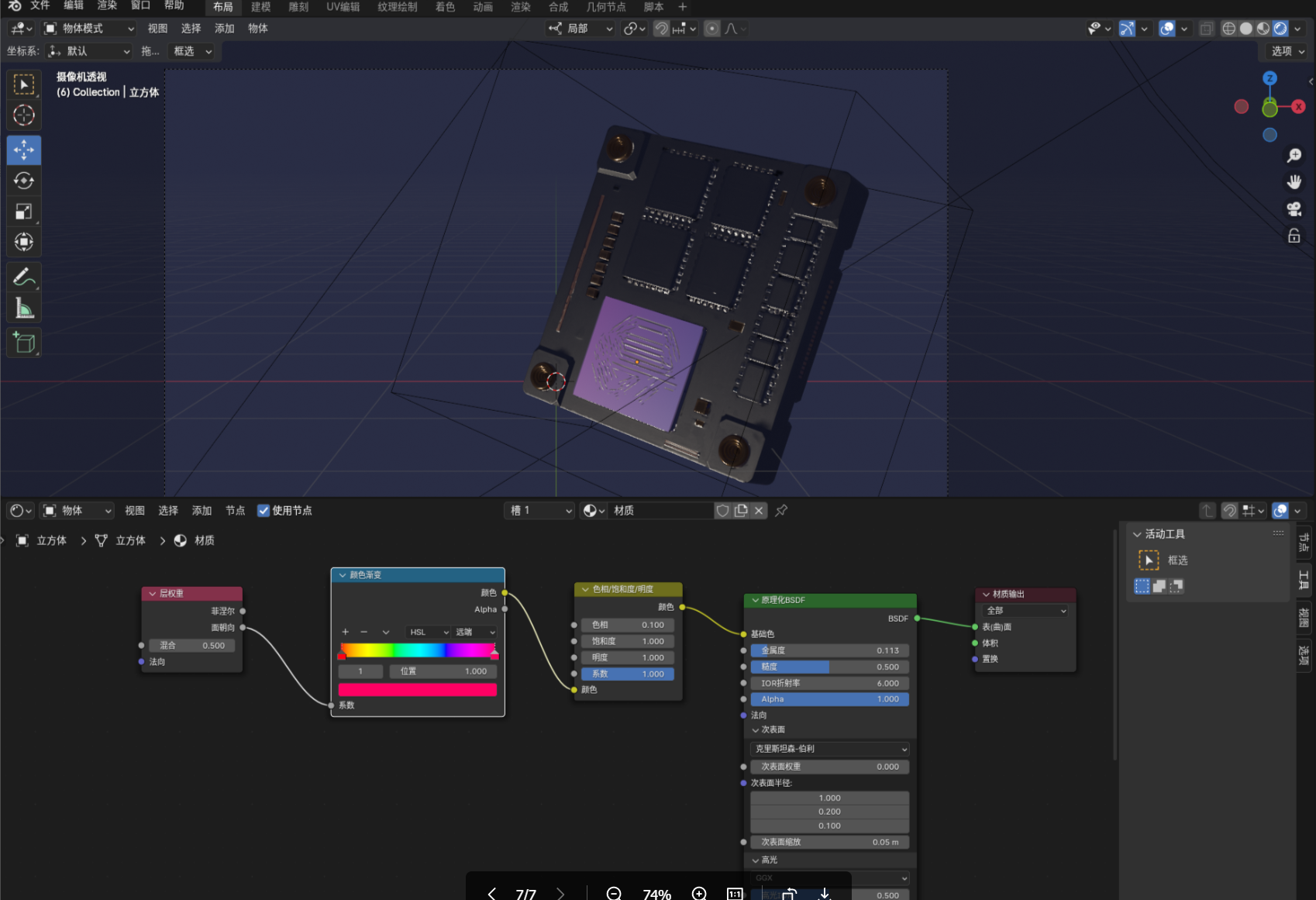
Task: Select the Measure ruler tool
Action: pos(24,309)
